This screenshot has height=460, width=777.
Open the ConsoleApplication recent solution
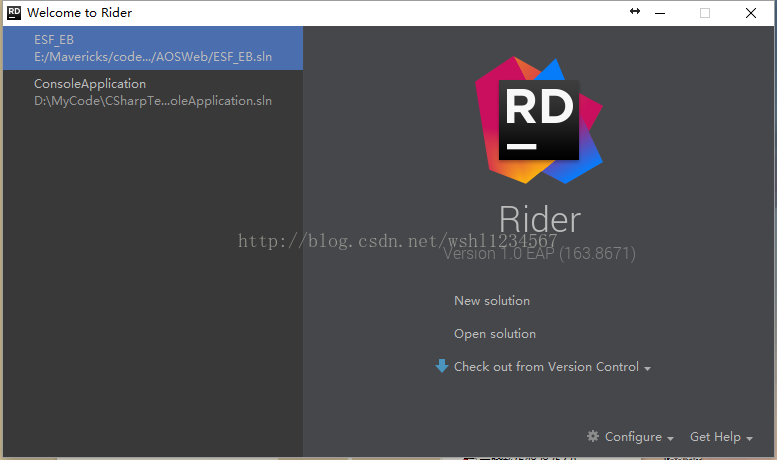pyautogui.click(x=153, y=92)
